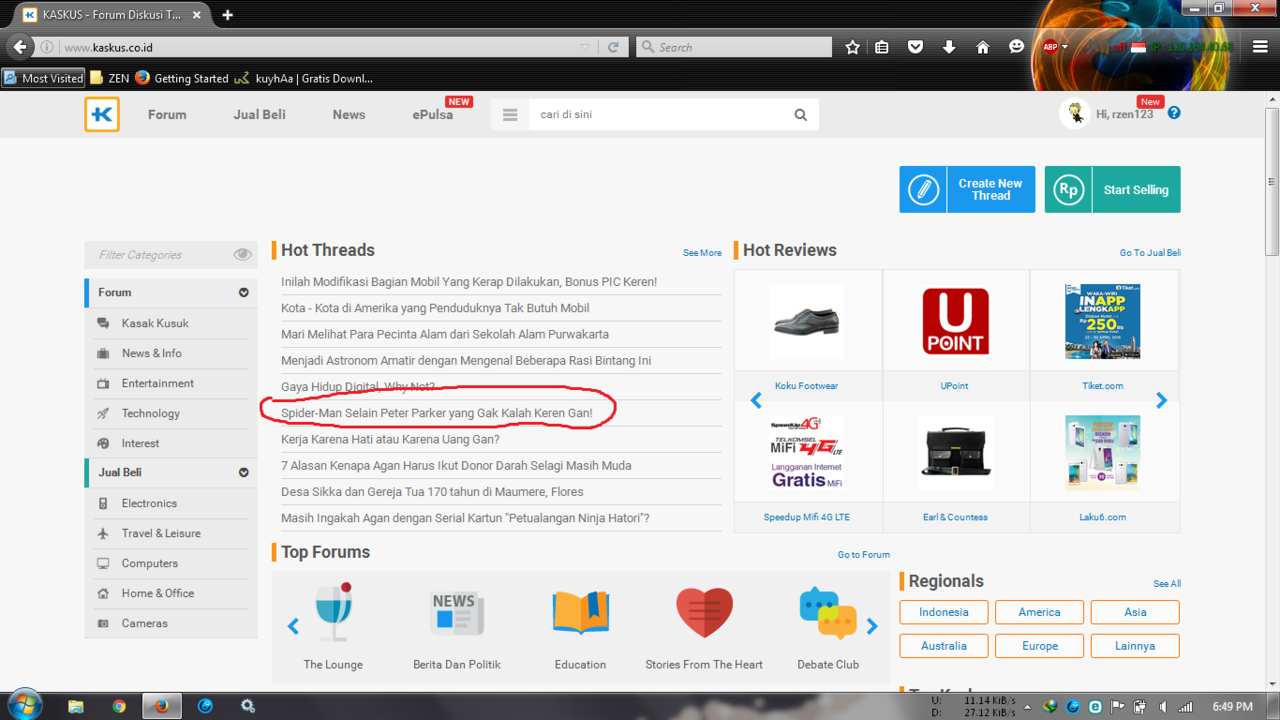Open Stories From The Heart icon
Screen dimensions: 1280x720
(704, 612)
